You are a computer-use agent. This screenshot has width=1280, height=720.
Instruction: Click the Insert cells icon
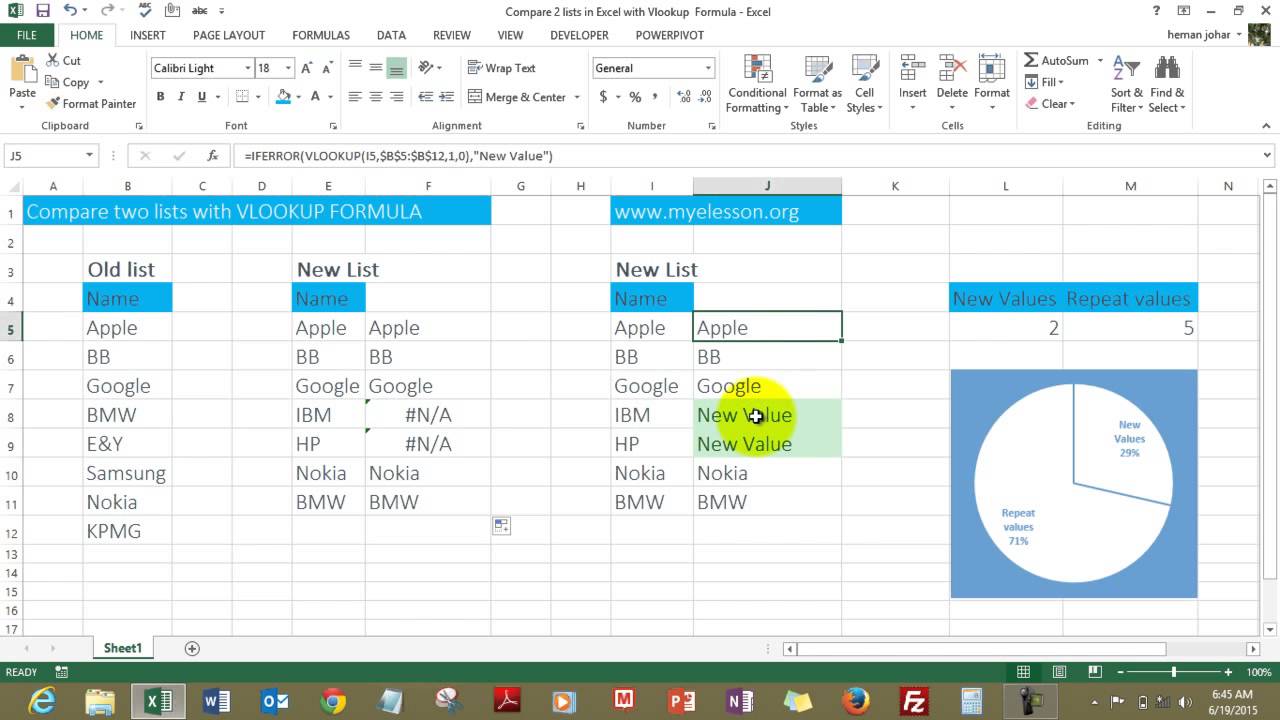click(912, 69)
